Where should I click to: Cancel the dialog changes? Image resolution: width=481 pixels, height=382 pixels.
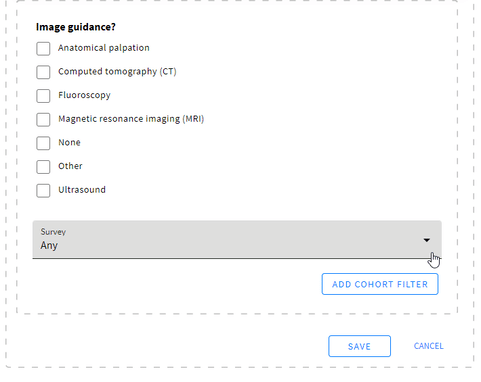[x=429, y=346]
